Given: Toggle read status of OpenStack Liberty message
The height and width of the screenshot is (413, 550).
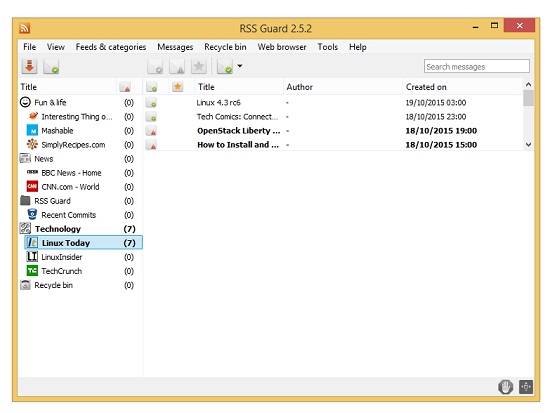Looking at the screenshot, I should (152, 131).
